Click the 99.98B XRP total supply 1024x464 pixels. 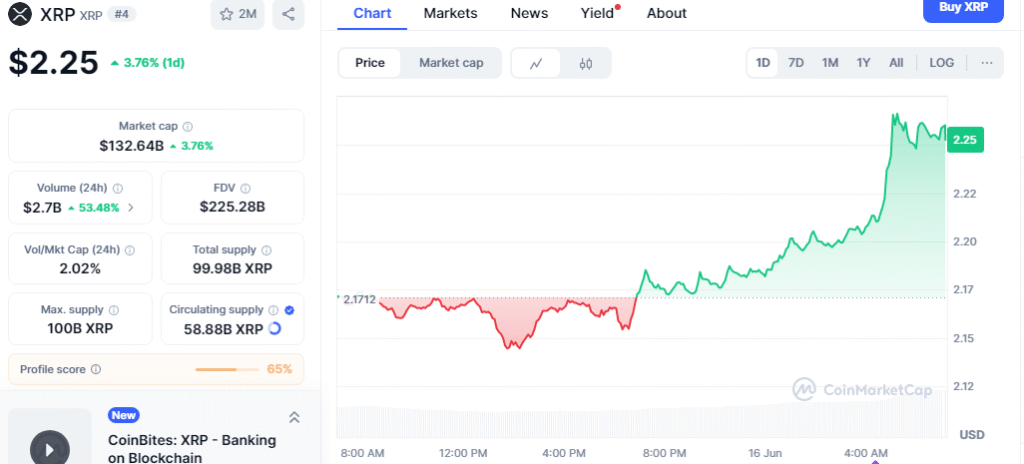232,268
